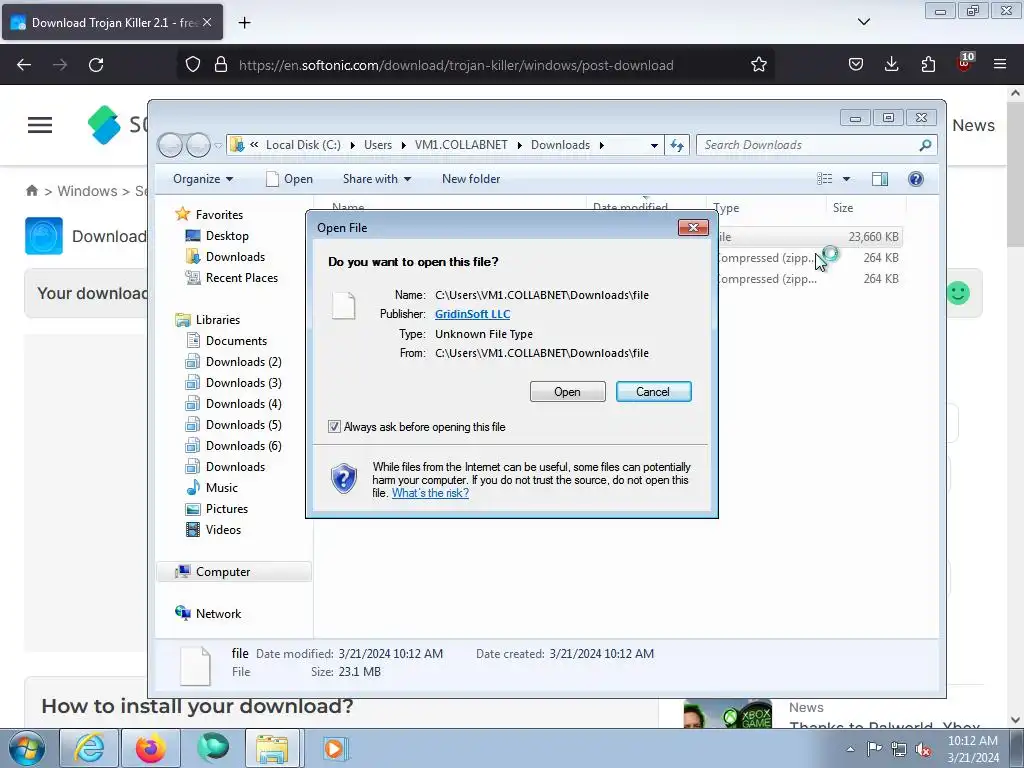Viewport: 1024px width, 768px height.
Task: Select the 23,660 KB file row
Action: [x=810, y=237]
